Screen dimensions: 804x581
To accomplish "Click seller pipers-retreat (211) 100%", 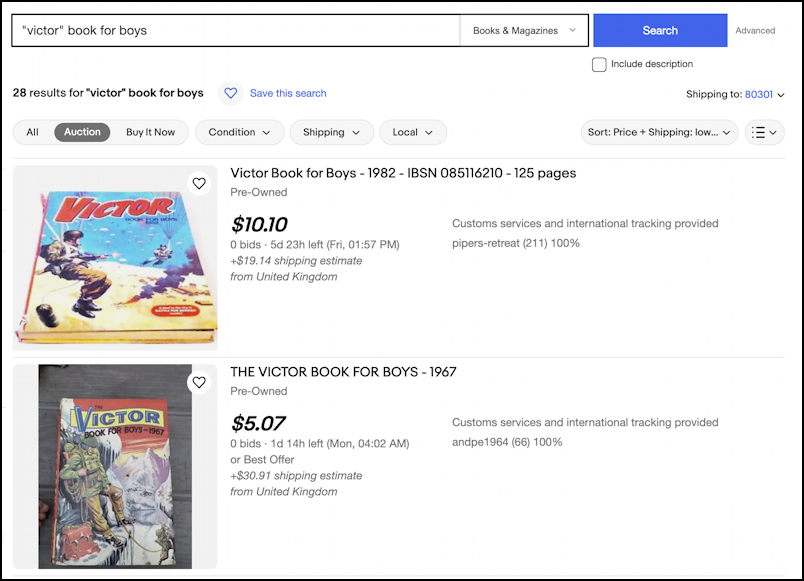I will [x=515, y=243].
